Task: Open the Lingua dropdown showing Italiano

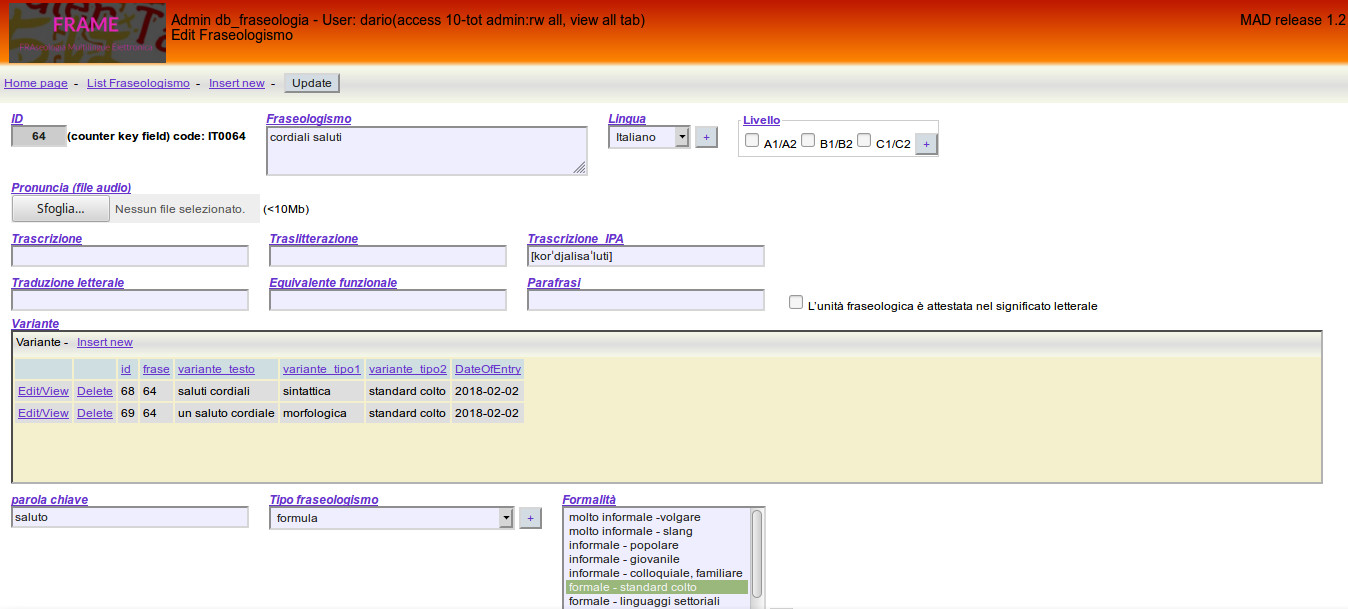Action: point(648,137)
